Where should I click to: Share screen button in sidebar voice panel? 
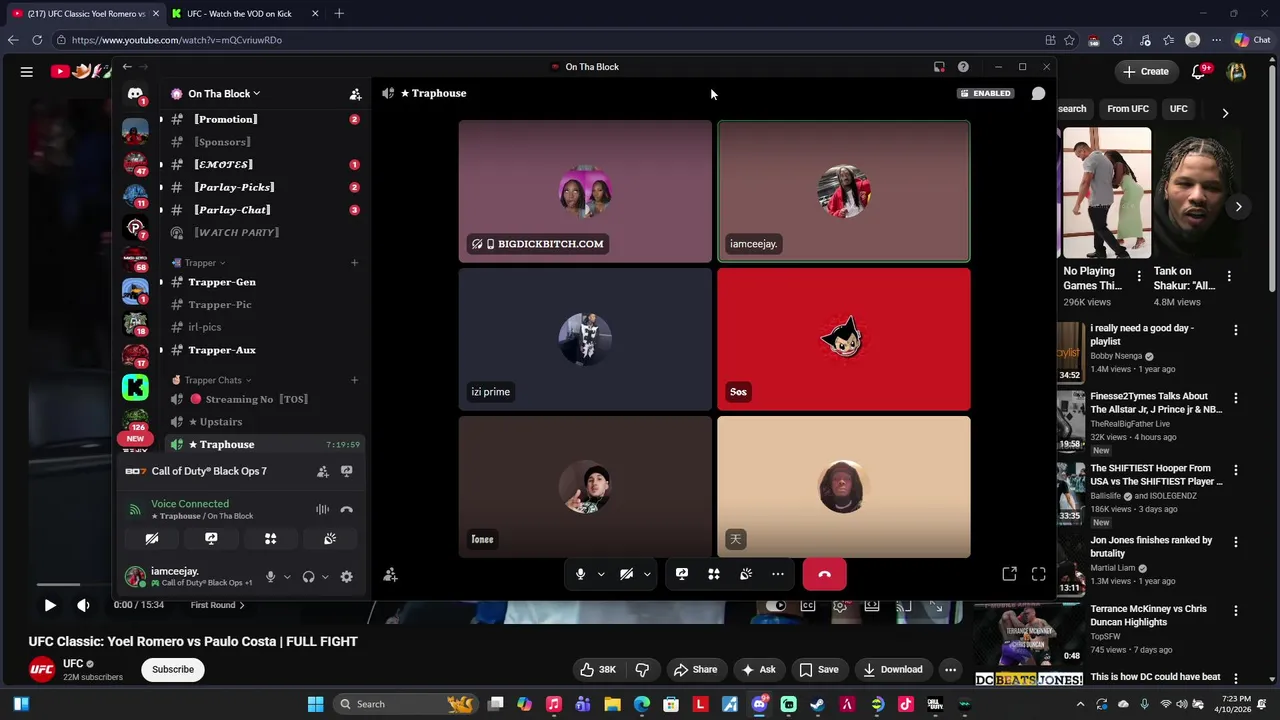[x=211, y=539]
